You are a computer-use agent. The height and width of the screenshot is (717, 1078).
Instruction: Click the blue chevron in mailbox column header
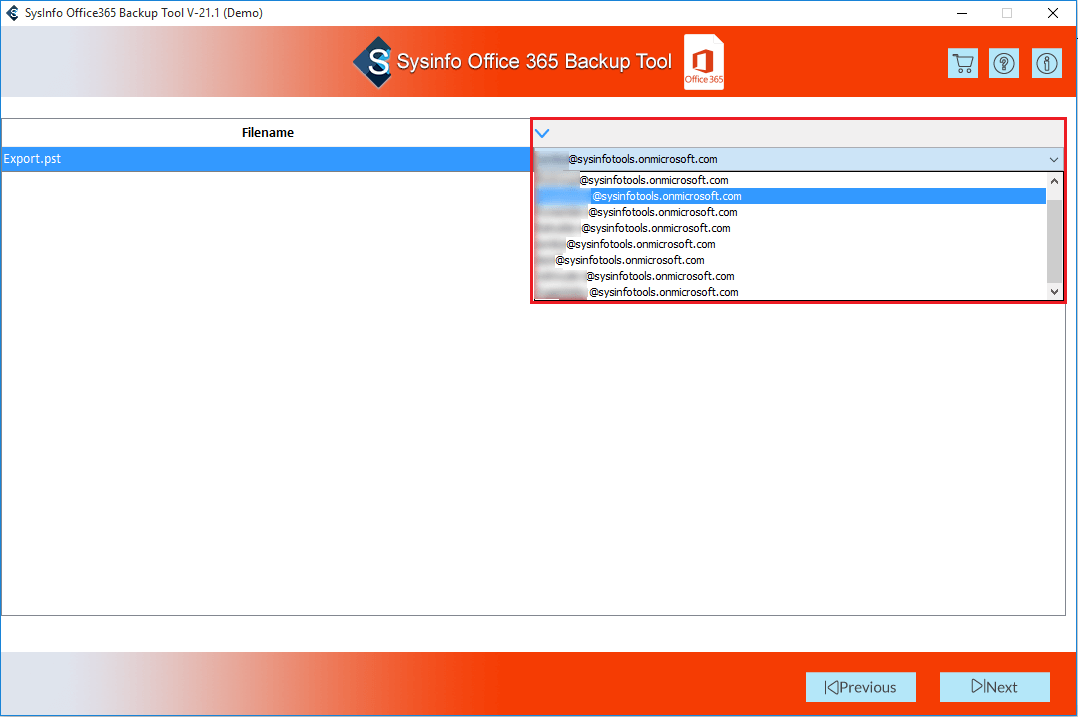click(x=542, y=133)
